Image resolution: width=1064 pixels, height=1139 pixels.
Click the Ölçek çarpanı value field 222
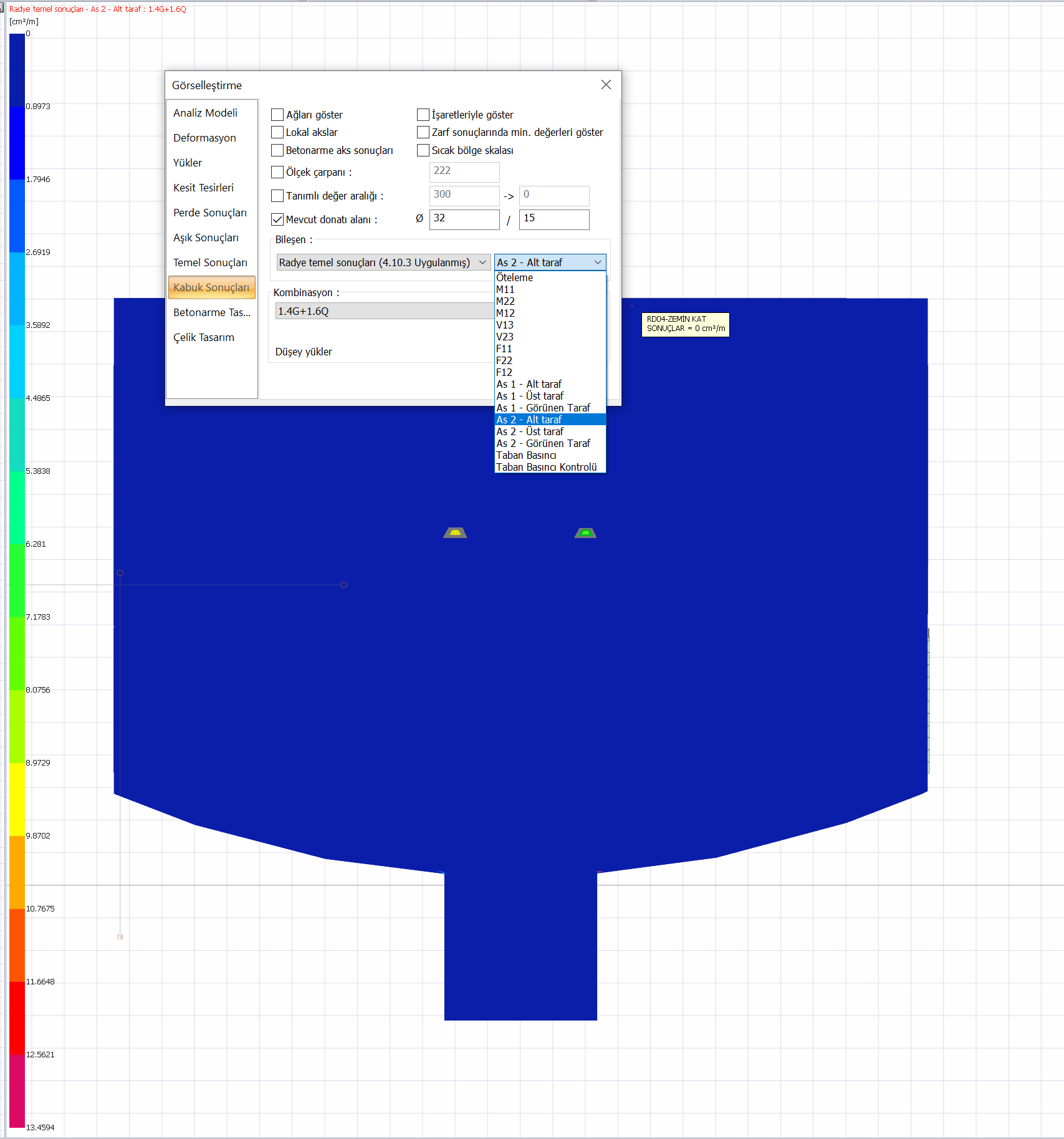(464, 171)
